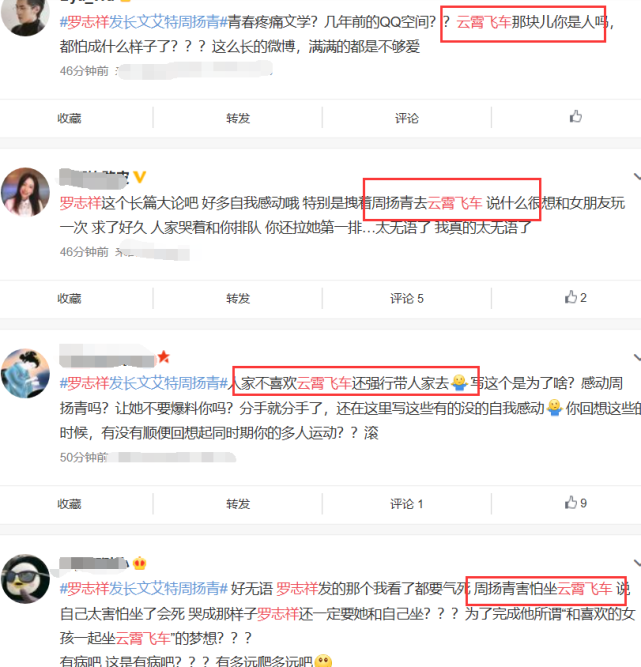
Task: Open the woman avatar in second post
Action: [25, 192]
